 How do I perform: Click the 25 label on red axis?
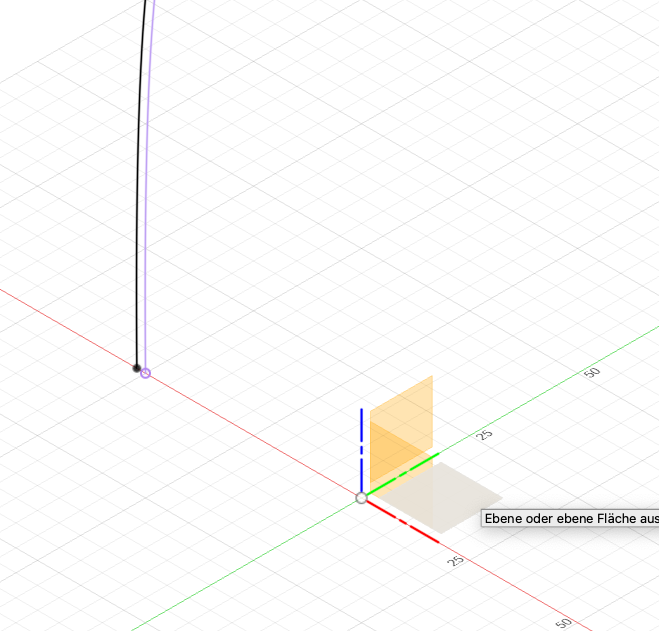(456, 560)
